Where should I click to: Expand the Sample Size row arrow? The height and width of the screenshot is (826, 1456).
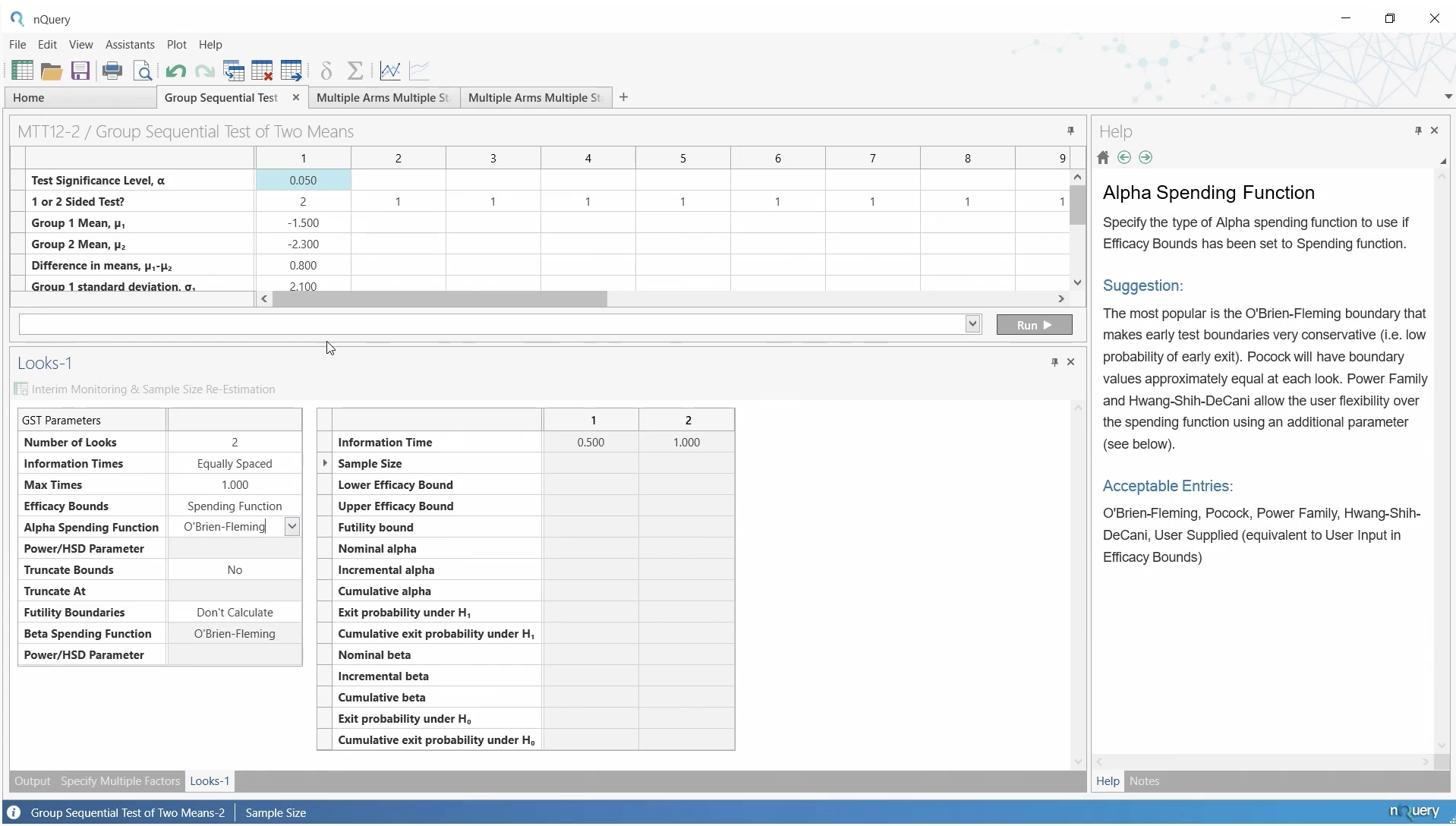tap(325, 463)
